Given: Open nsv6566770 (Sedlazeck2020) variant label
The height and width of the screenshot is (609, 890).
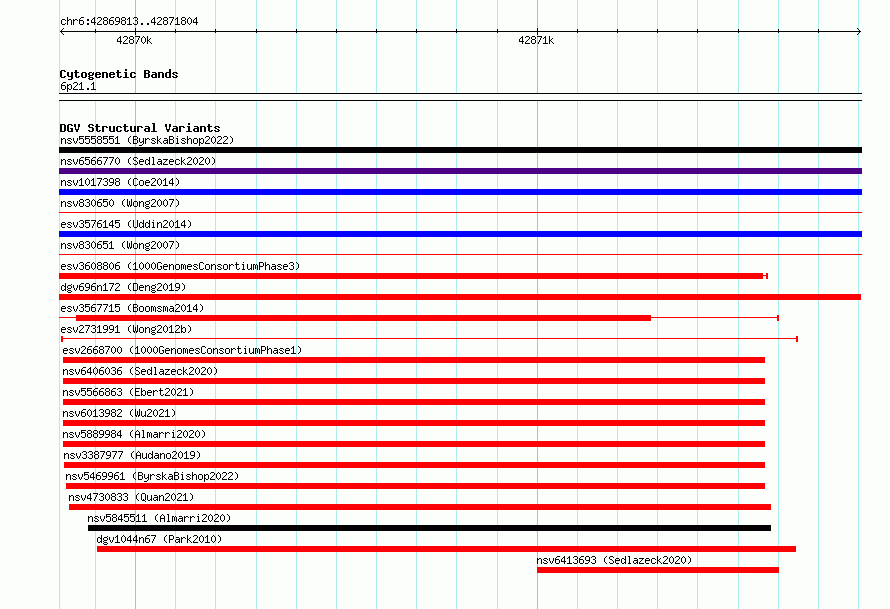Looking at the screenshot, I should pos(138,161).
